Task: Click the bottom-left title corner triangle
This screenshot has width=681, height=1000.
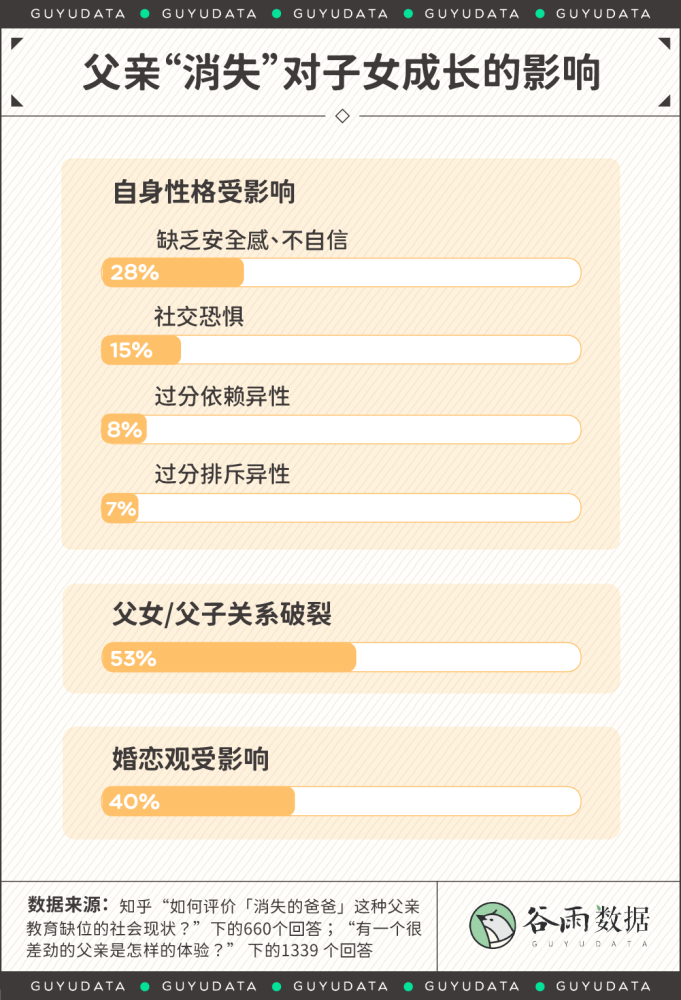Action: click(17, 100)
